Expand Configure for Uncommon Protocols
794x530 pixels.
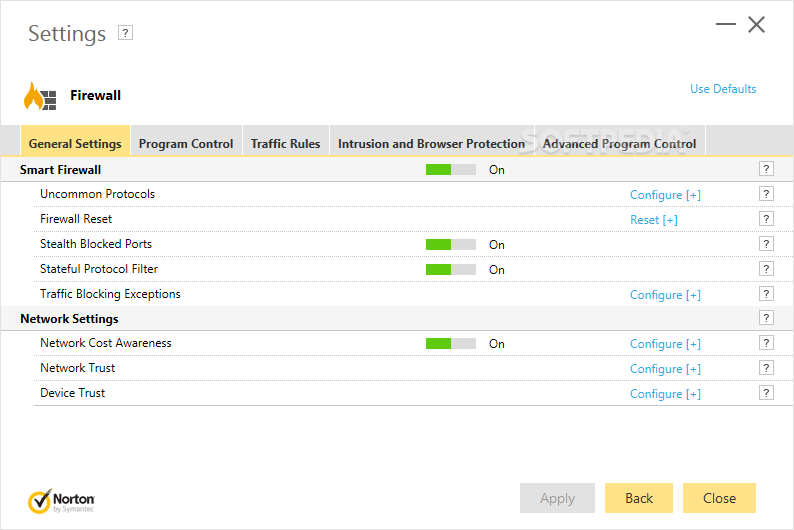[x=665, y=195]
